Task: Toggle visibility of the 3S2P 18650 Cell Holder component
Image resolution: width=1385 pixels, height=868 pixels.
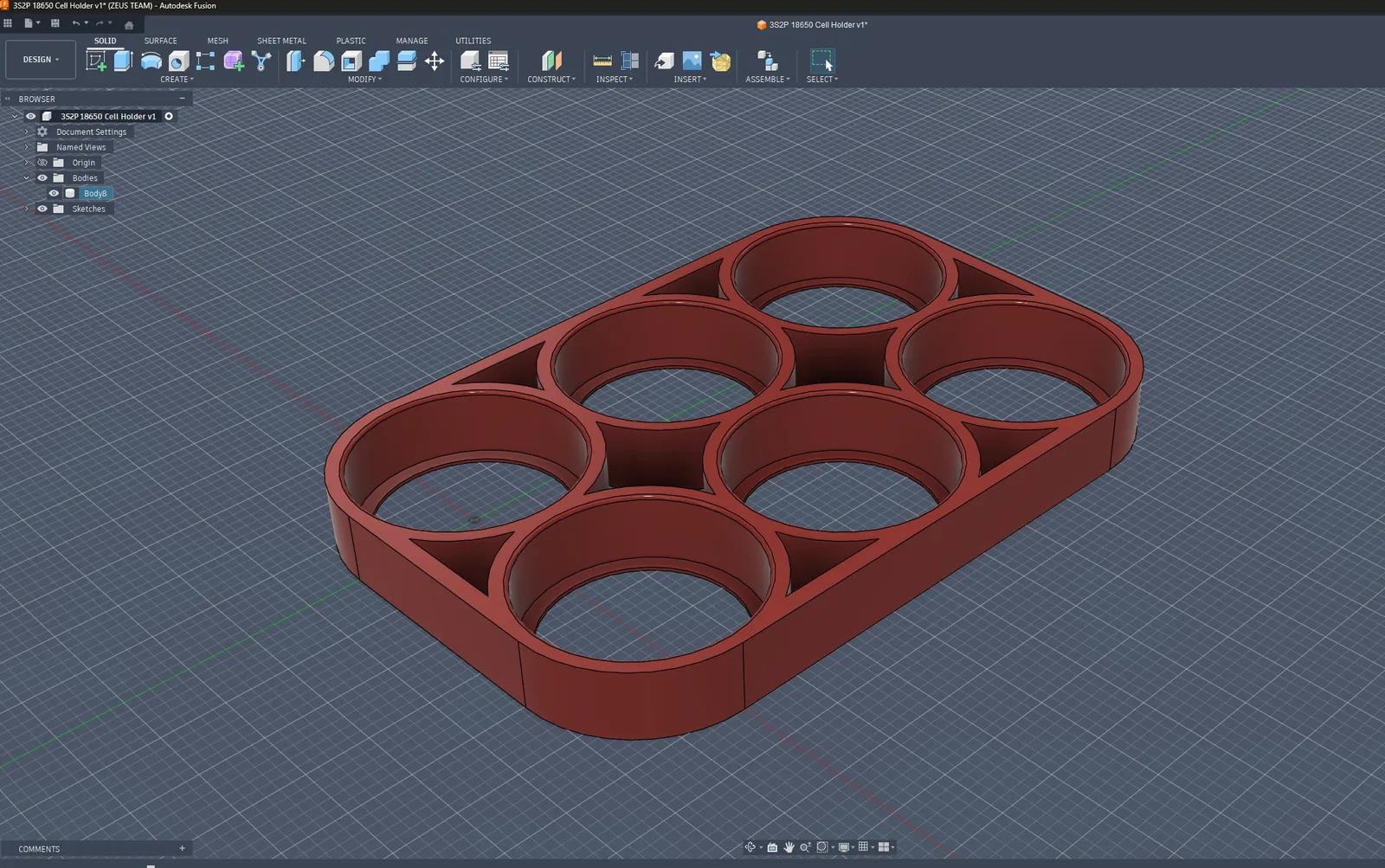Action: coord(30,116)
